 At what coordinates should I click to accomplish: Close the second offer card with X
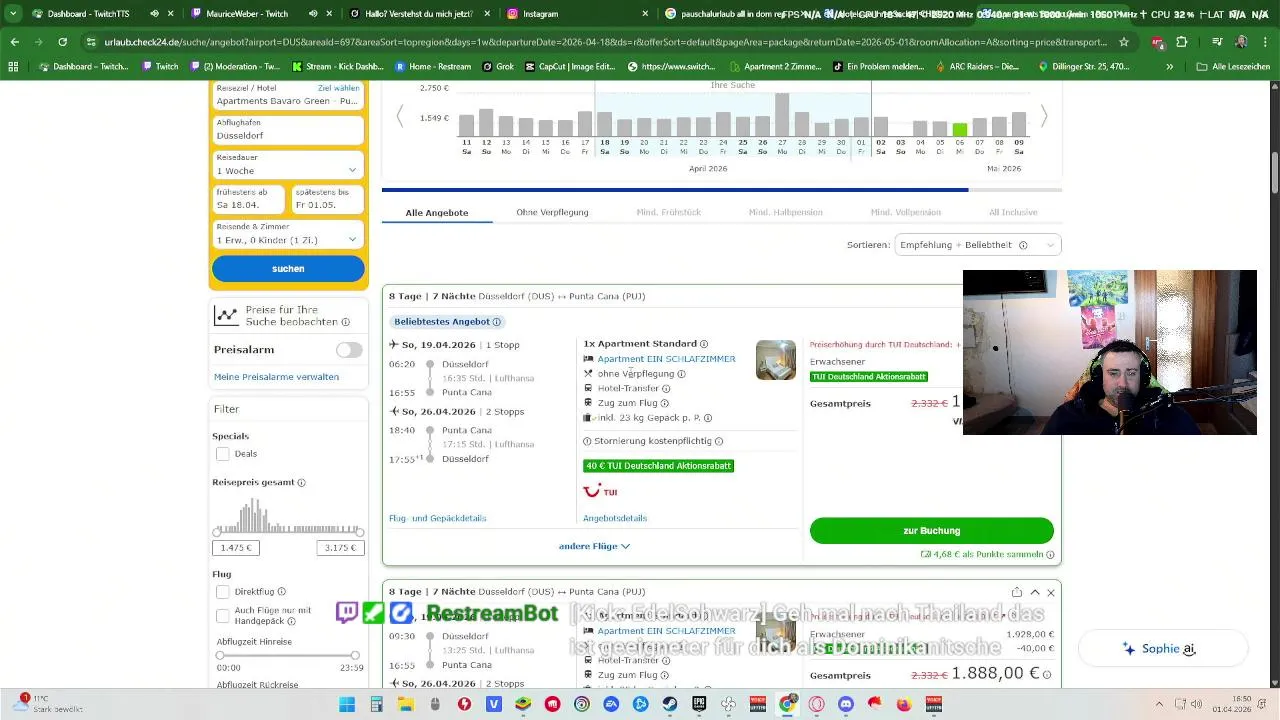pyautogui.click(x=1050, y=592)
